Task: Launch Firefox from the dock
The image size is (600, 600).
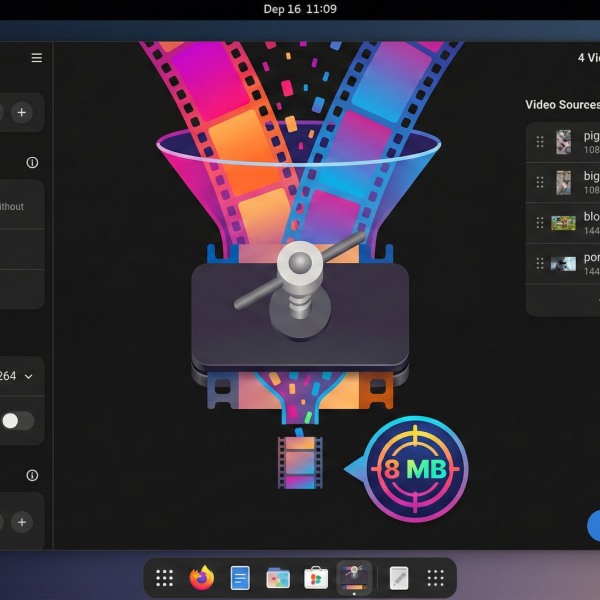Action: pyautogui.click(x=202, y=578)
